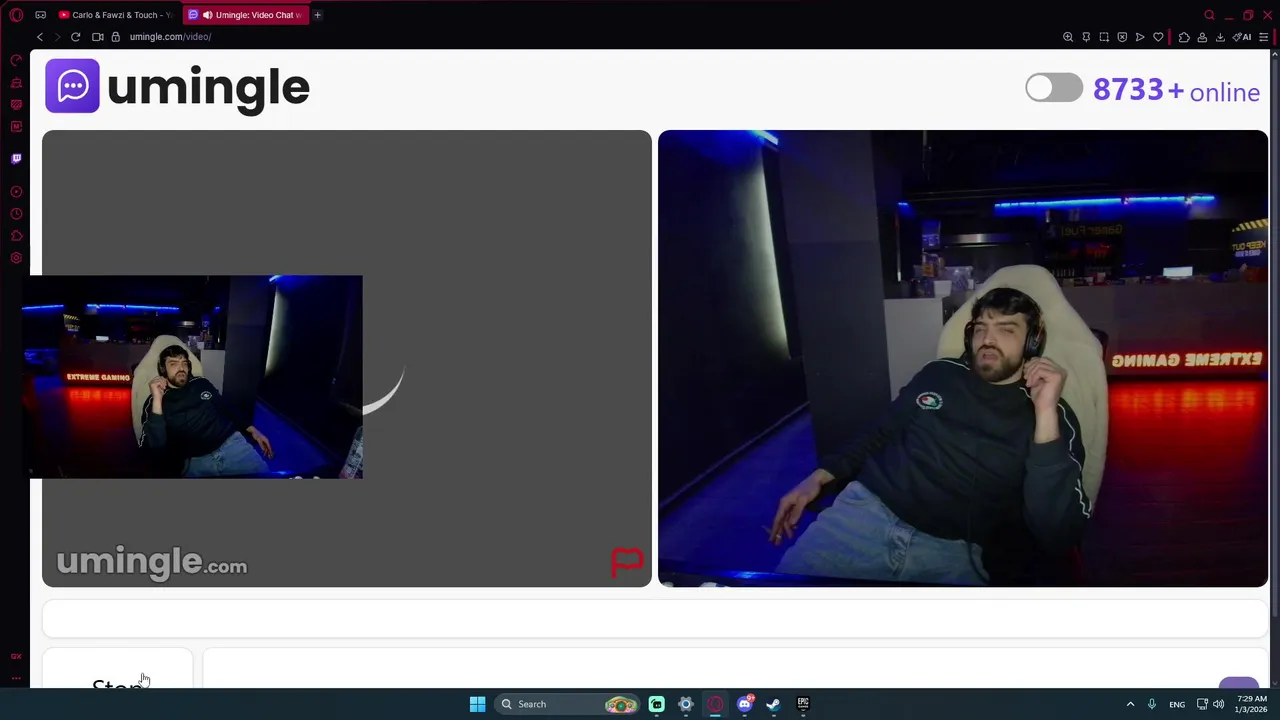Open the send/flow arrow icon

pos(1140,37)
